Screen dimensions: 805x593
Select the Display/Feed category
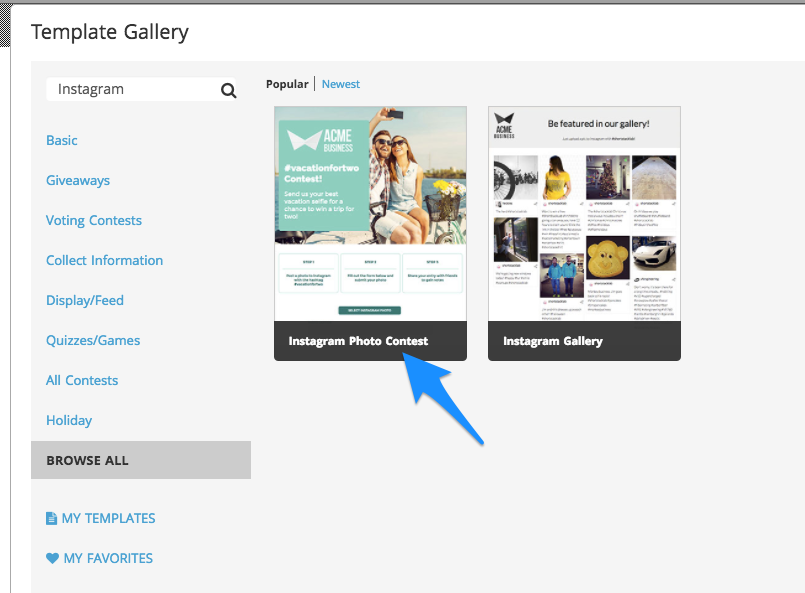pos(85,300)
